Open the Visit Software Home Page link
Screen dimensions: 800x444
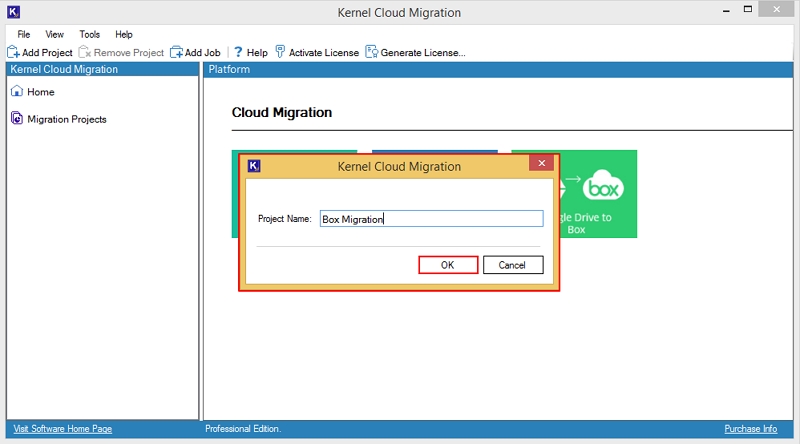[62, 429]
